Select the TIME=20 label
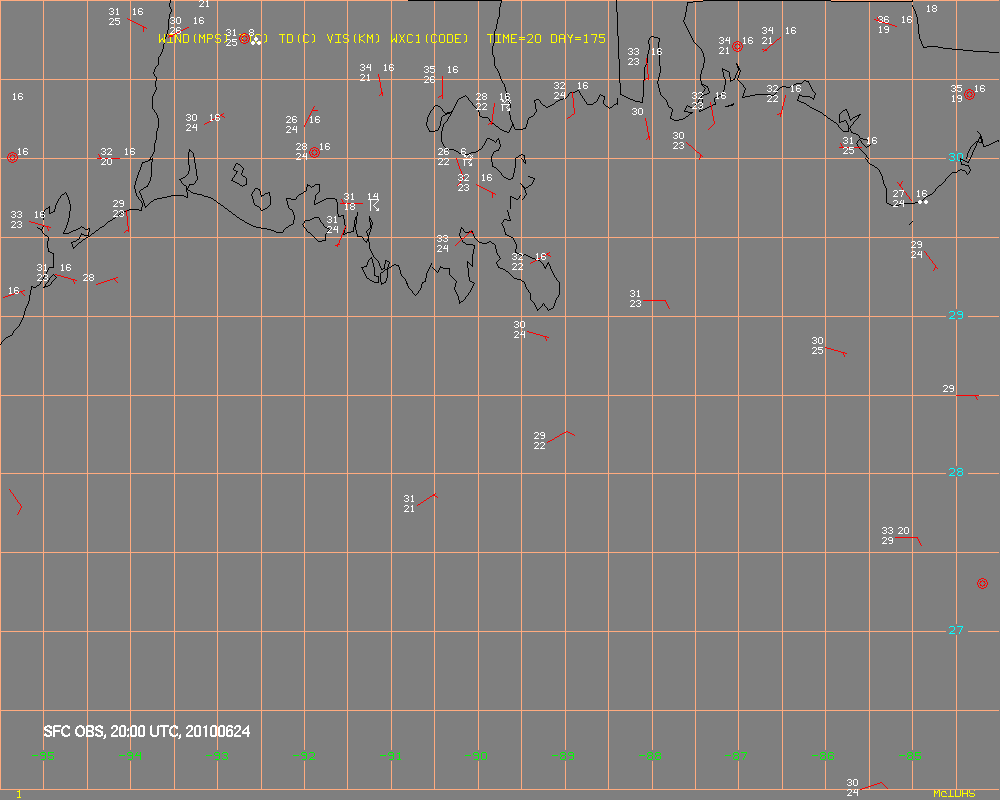Viewport: 1000px width, 800px height. (x=514, y=39)
